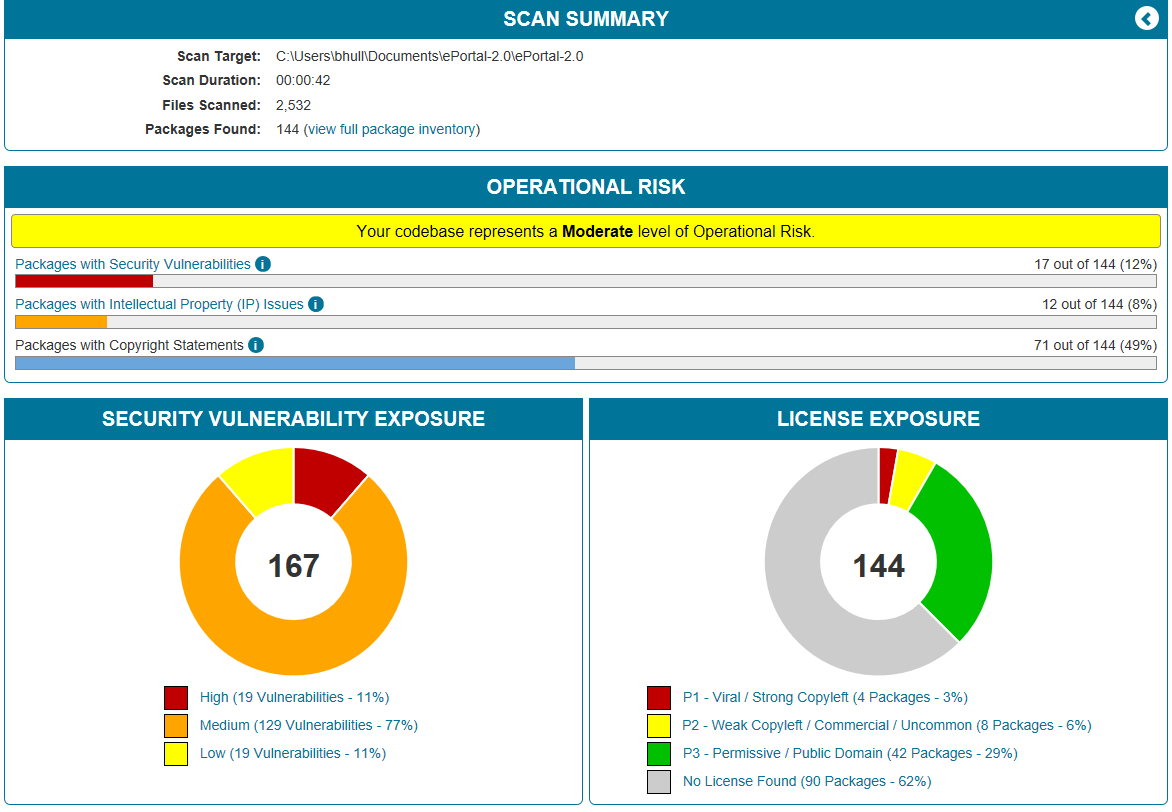This screenshot has width=1172, height=812.
Task: Open Medium (129 Vulnerabilities) legend link
Action: (x=308, y=726)
